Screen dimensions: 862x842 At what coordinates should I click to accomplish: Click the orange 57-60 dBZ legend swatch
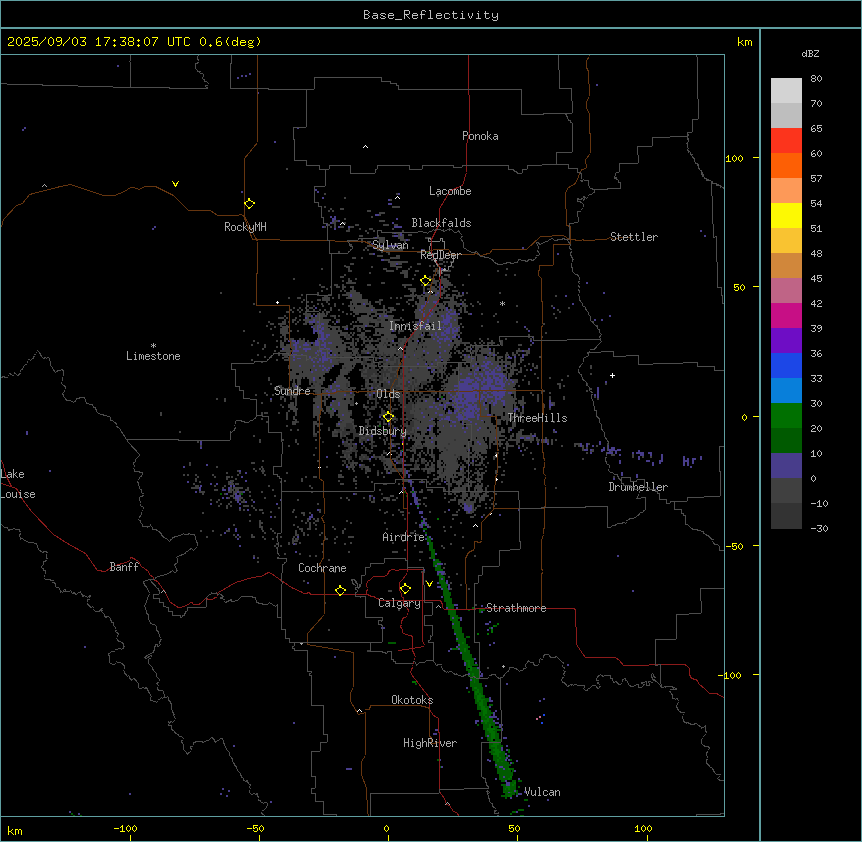tap(786, 165)
